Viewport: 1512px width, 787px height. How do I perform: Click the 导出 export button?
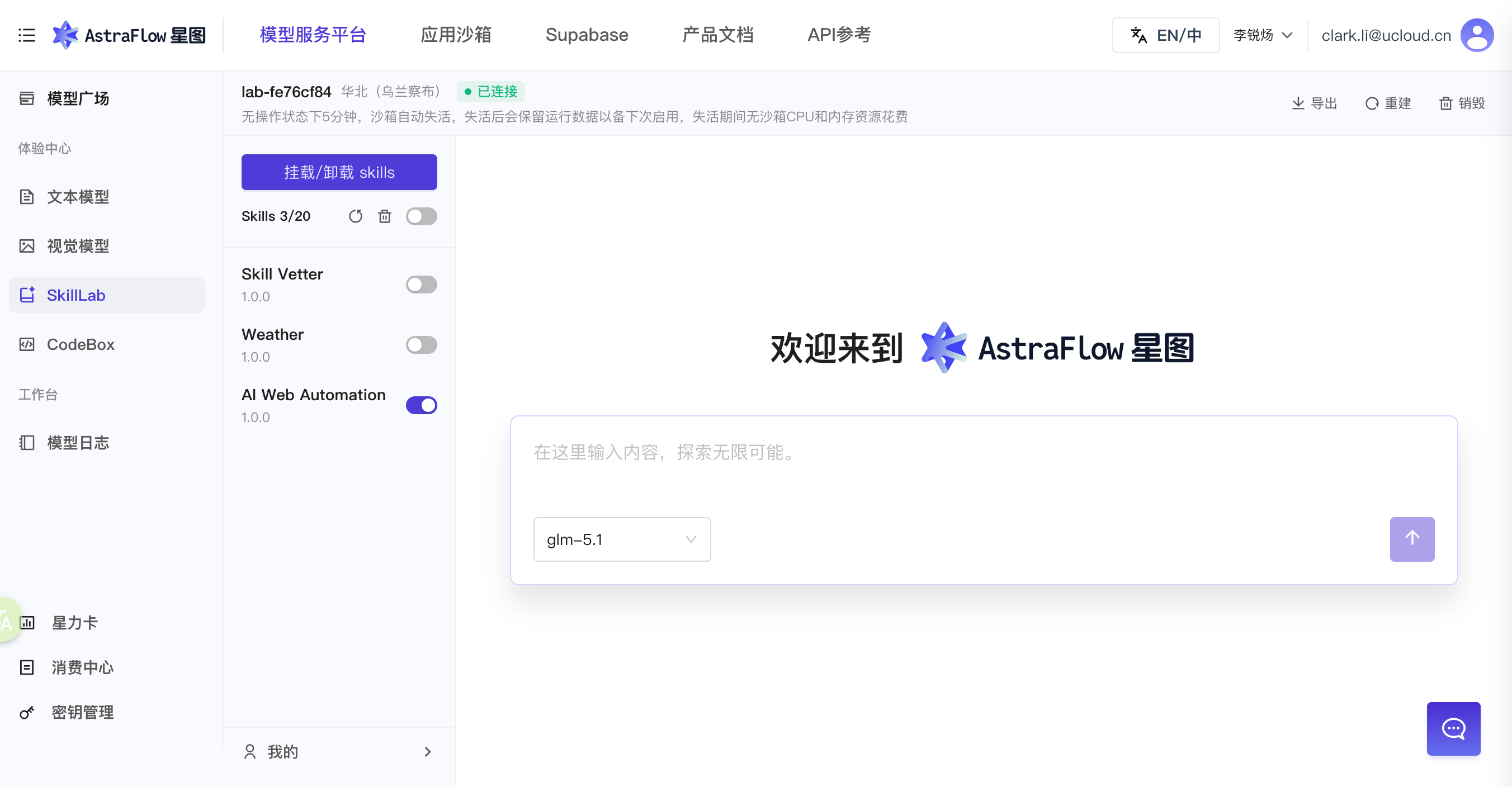(1315, 103)
